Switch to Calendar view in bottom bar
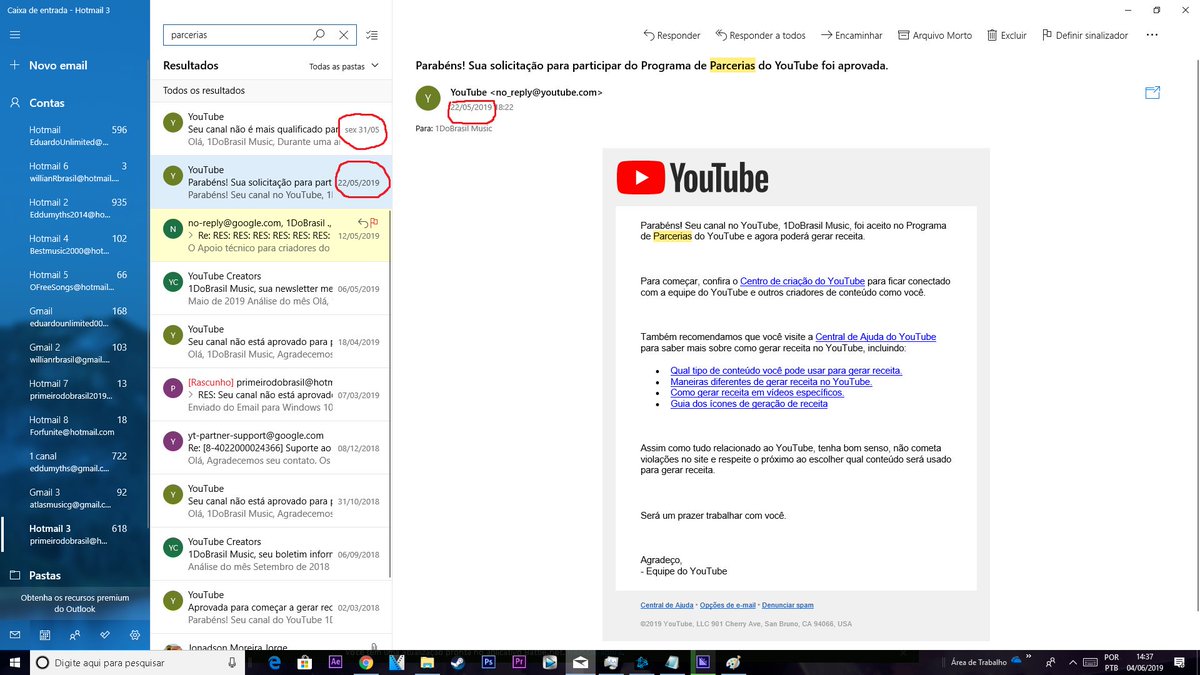 pyautogui.click(x=45, y=635)
